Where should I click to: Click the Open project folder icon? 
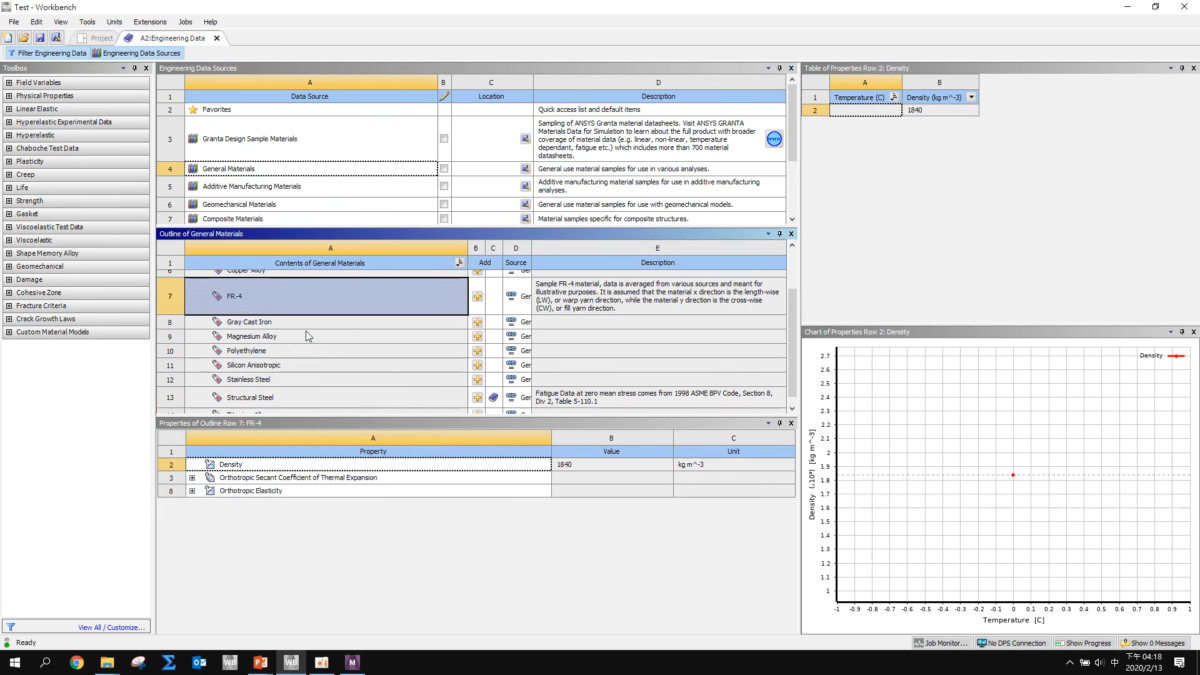23,38
